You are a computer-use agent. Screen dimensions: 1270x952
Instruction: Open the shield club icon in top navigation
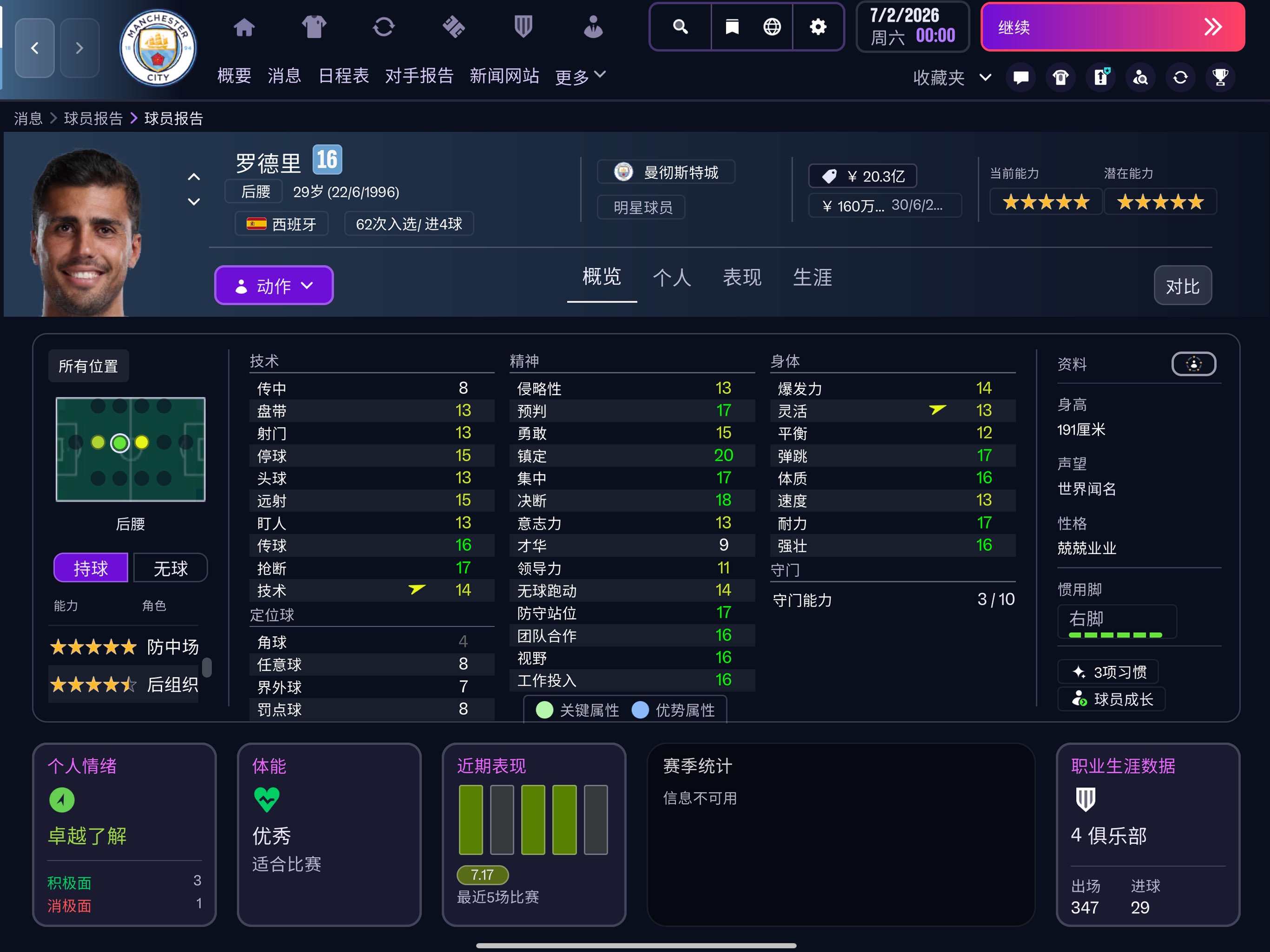523,27
